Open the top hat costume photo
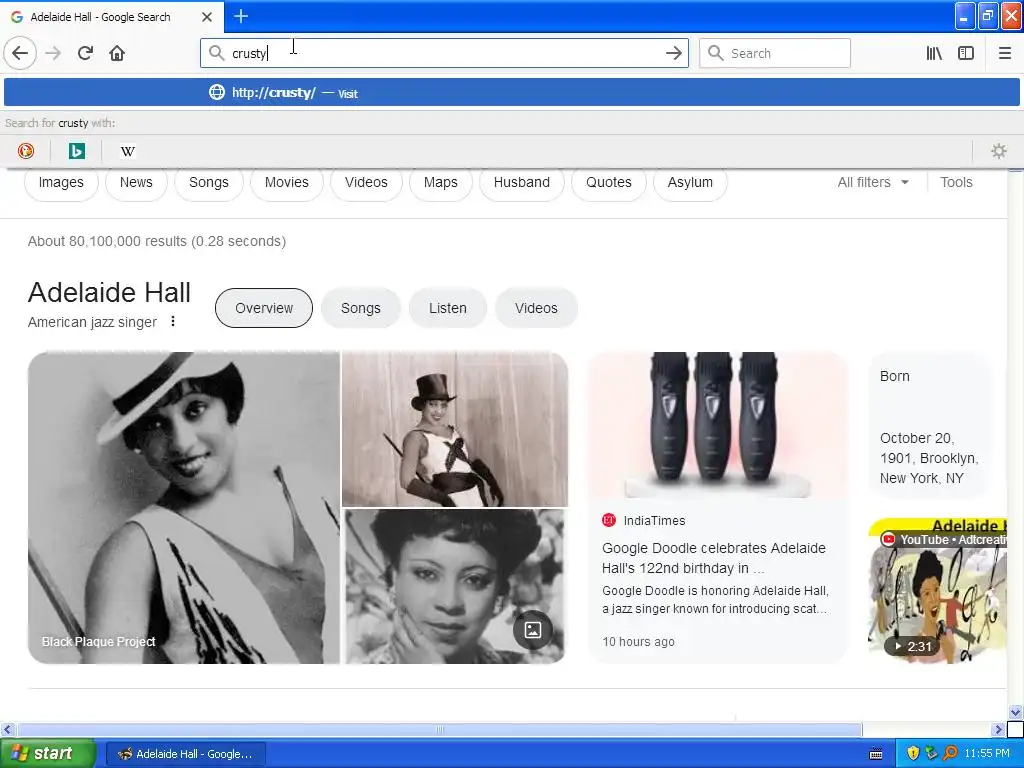1024x768 pixels. coord(455,429)
